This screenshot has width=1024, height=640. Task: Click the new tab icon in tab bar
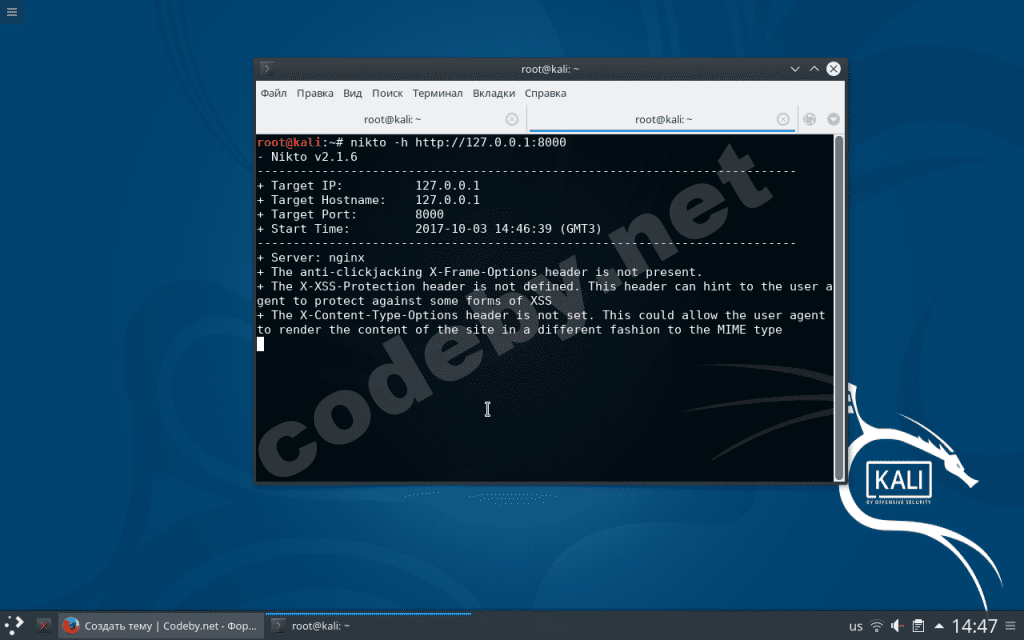[x=810, y=119]
